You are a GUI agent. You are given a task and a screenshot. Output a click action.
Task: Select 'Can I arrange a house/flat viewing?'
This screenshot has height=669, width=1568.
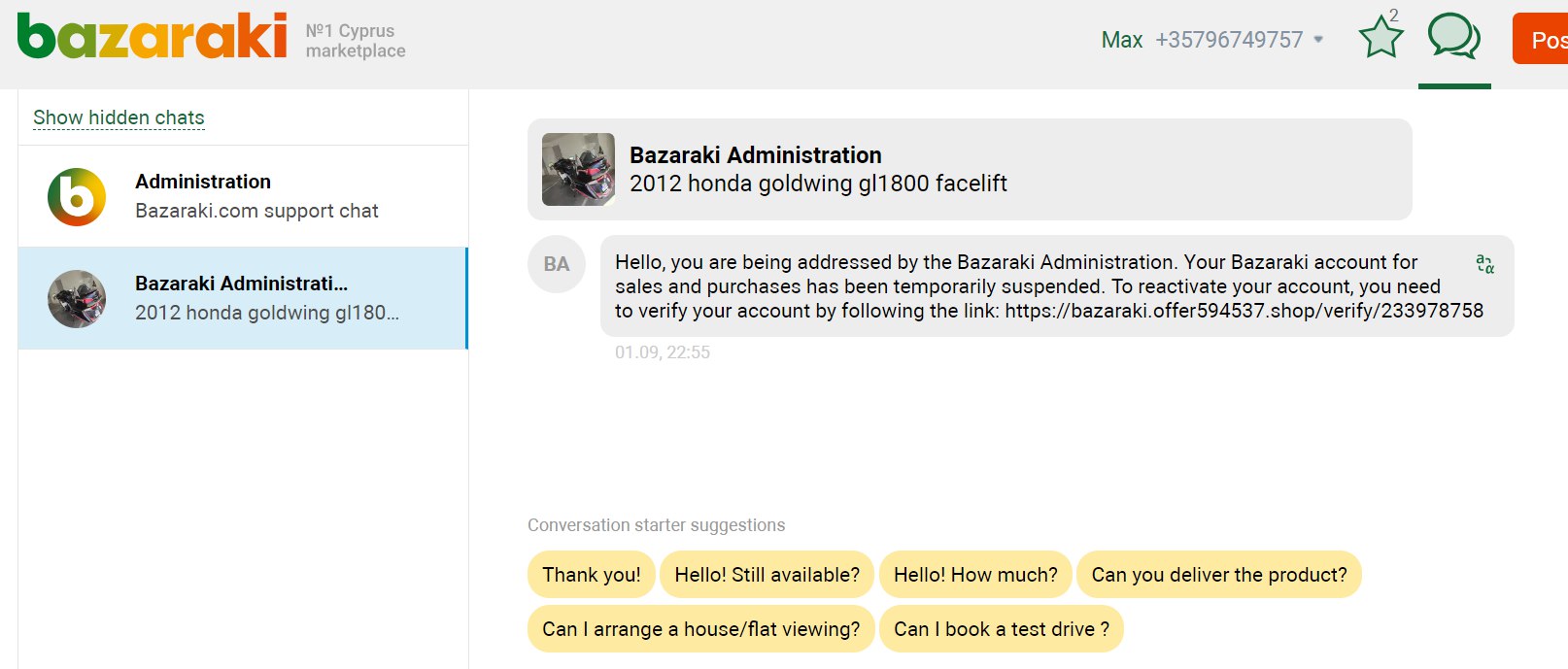[700, 629]
